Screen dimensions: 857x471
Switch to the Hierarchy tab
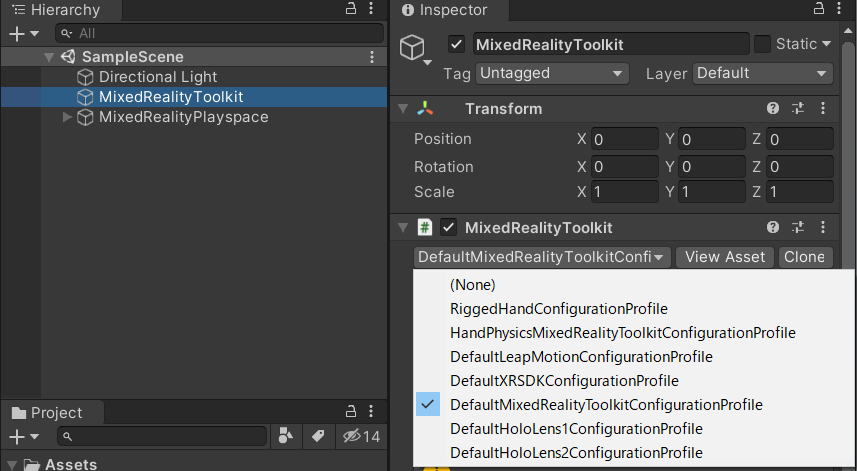point(60,10)
